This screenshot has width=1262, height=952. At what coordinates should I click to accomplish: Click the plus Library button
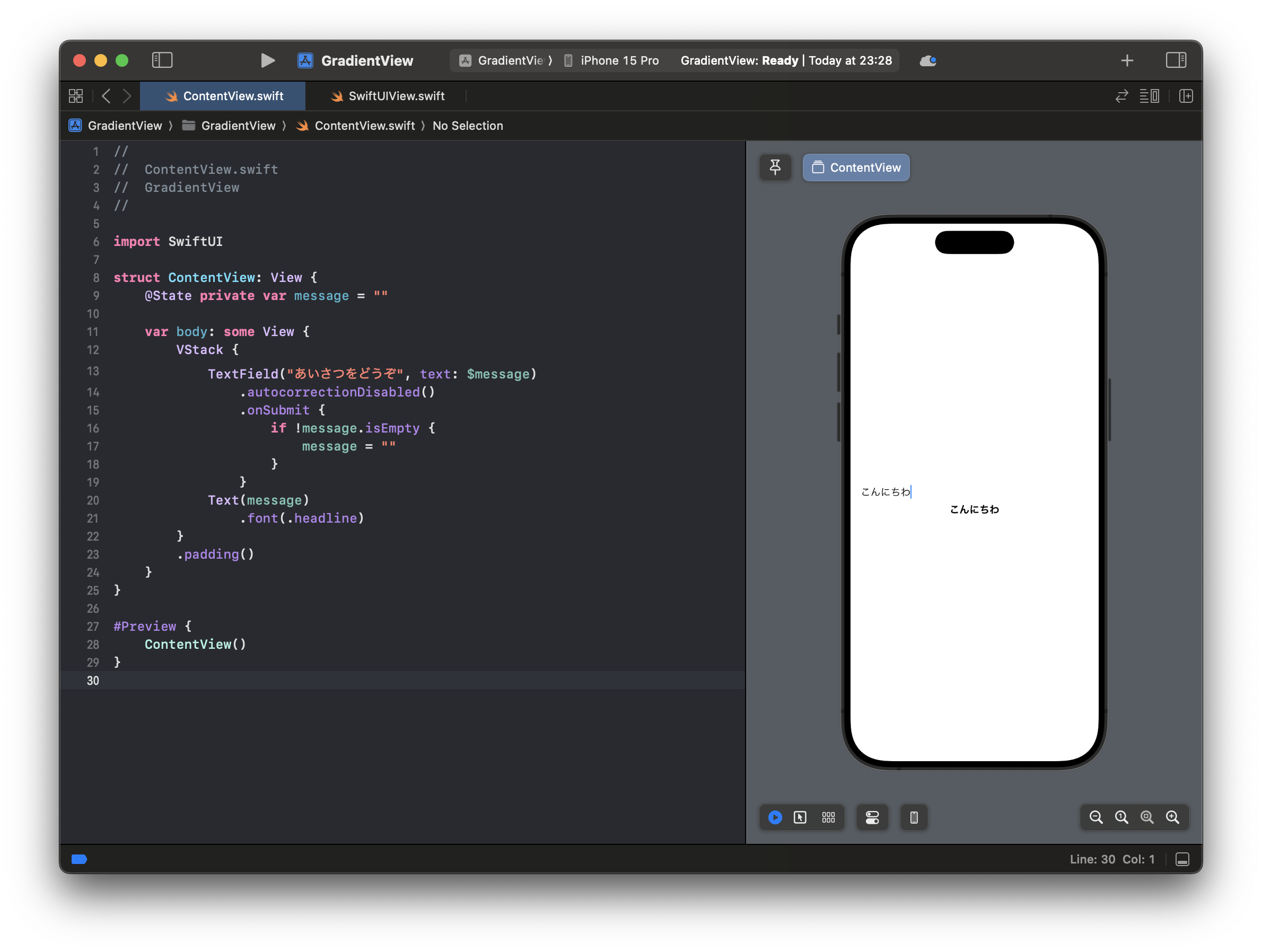pos(1127,60)
